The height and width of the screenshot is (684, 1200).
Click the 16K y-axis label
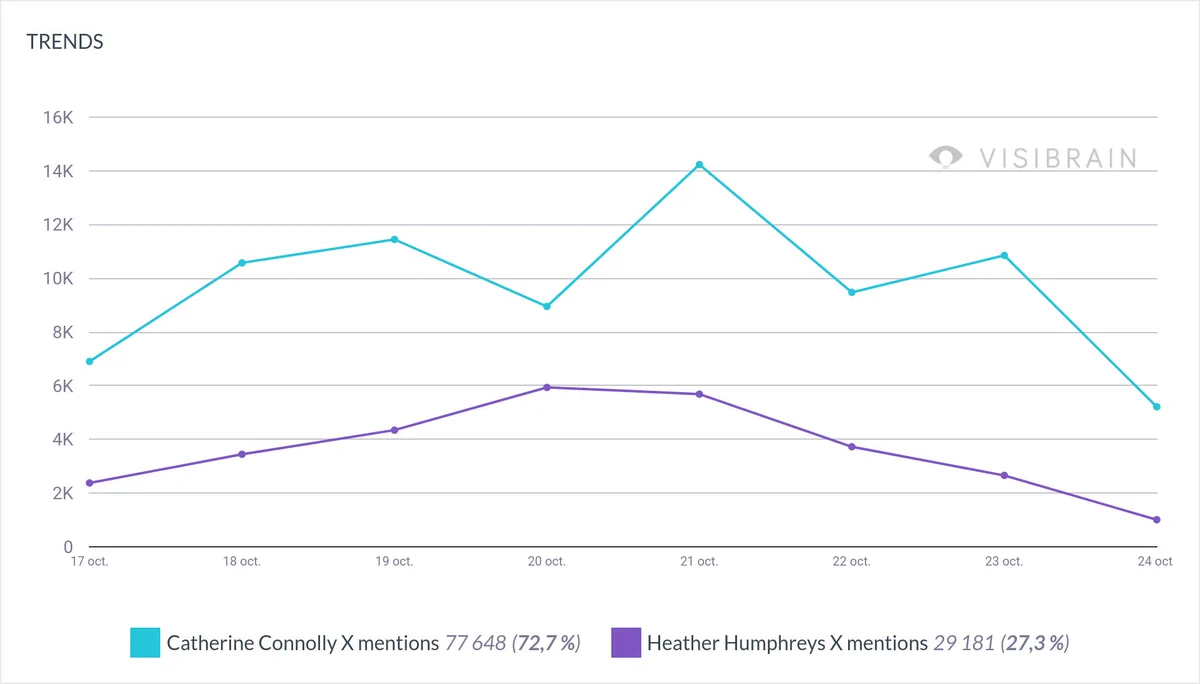point(60,117)
